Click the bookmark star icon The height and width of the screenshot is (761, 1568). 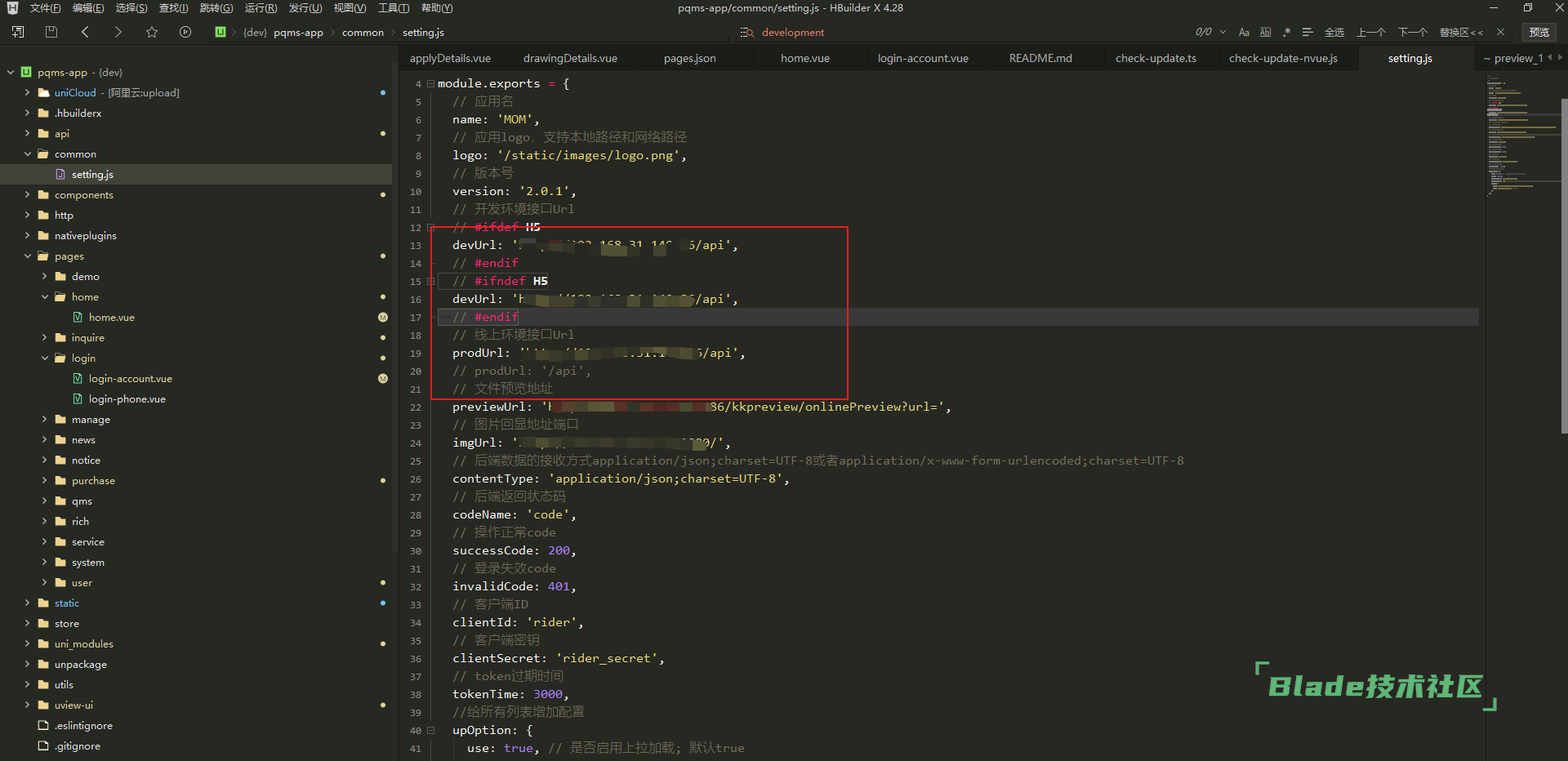(x=152, y=32)
